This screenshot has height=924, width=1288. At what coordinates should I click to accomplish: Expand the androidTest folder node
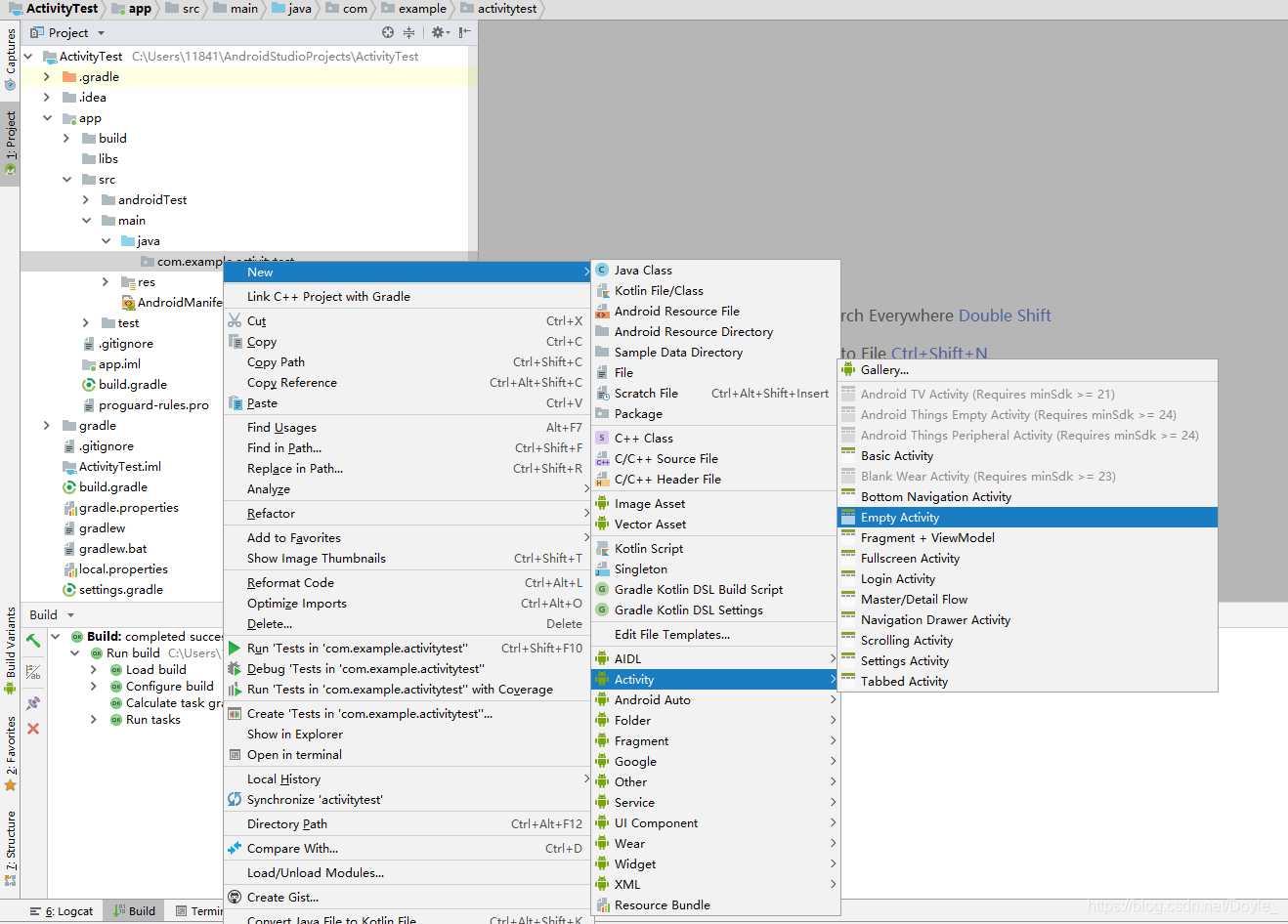click(85, 199)
